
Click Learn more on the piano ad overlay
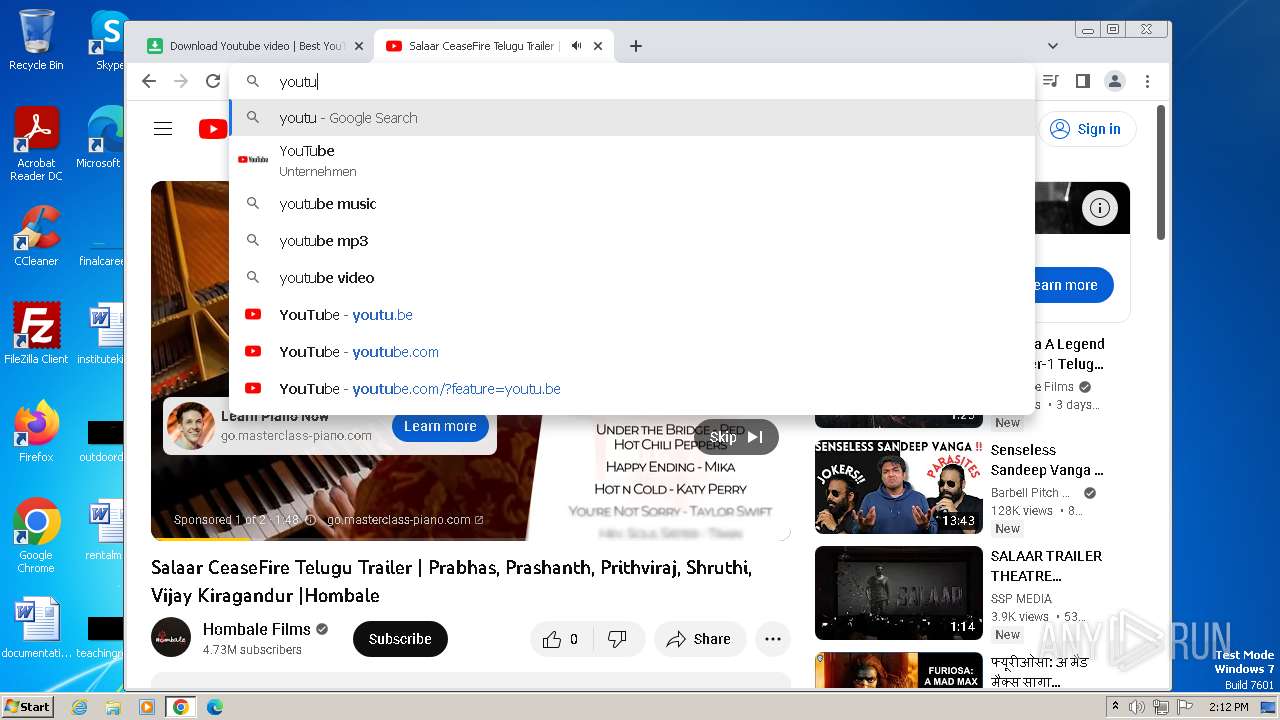[x=440, y=426]
